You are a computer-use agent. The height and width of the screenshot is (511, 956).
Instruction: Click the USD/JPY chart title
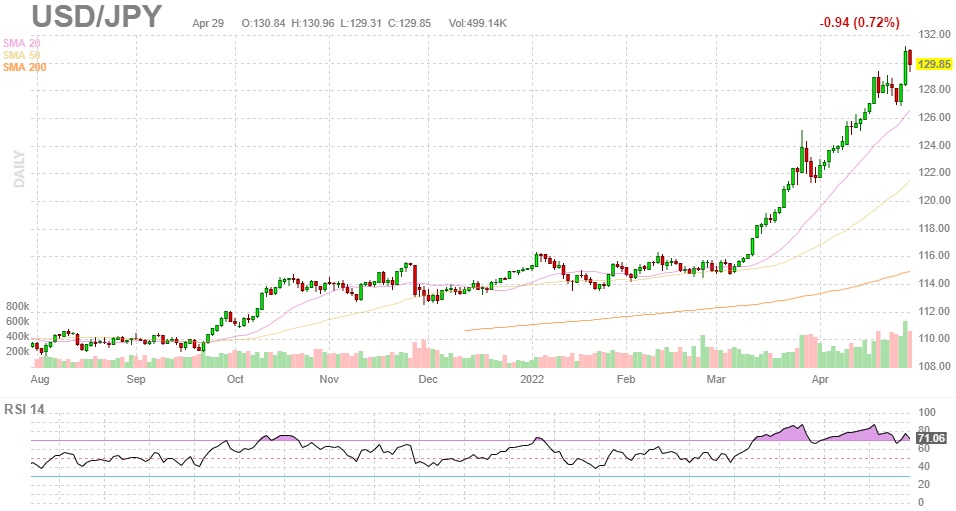(97, 16)
